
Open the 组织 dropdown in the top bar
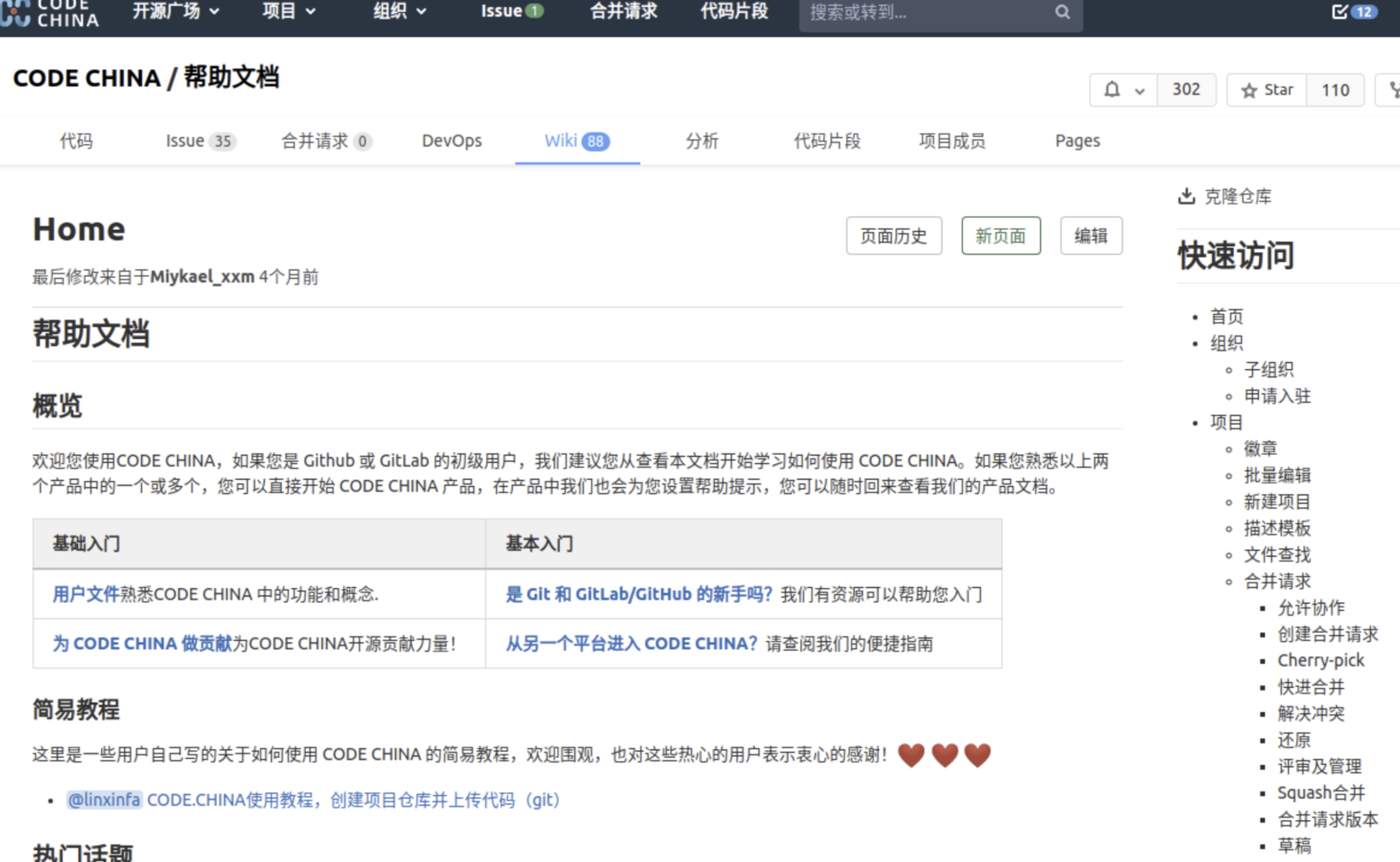click(x=399, y=12)
